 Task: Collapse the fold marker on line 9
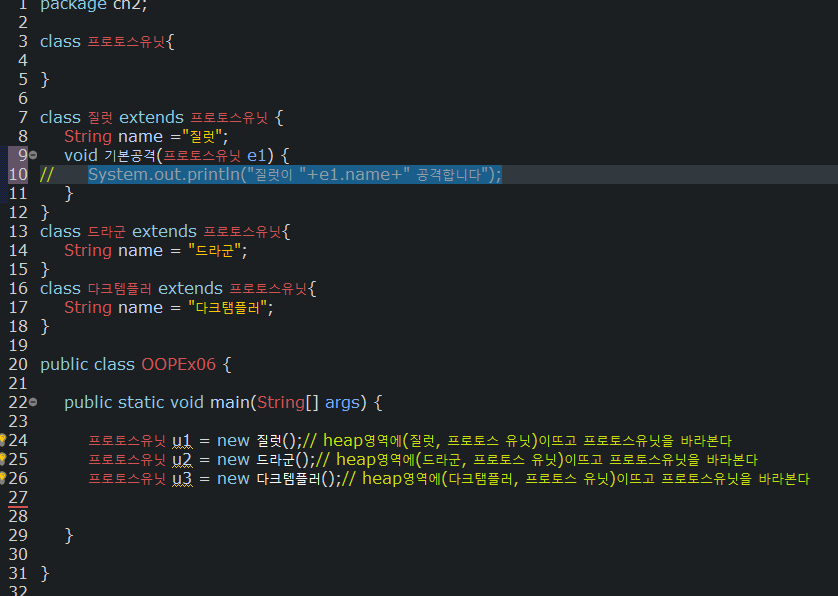point(33,155)
